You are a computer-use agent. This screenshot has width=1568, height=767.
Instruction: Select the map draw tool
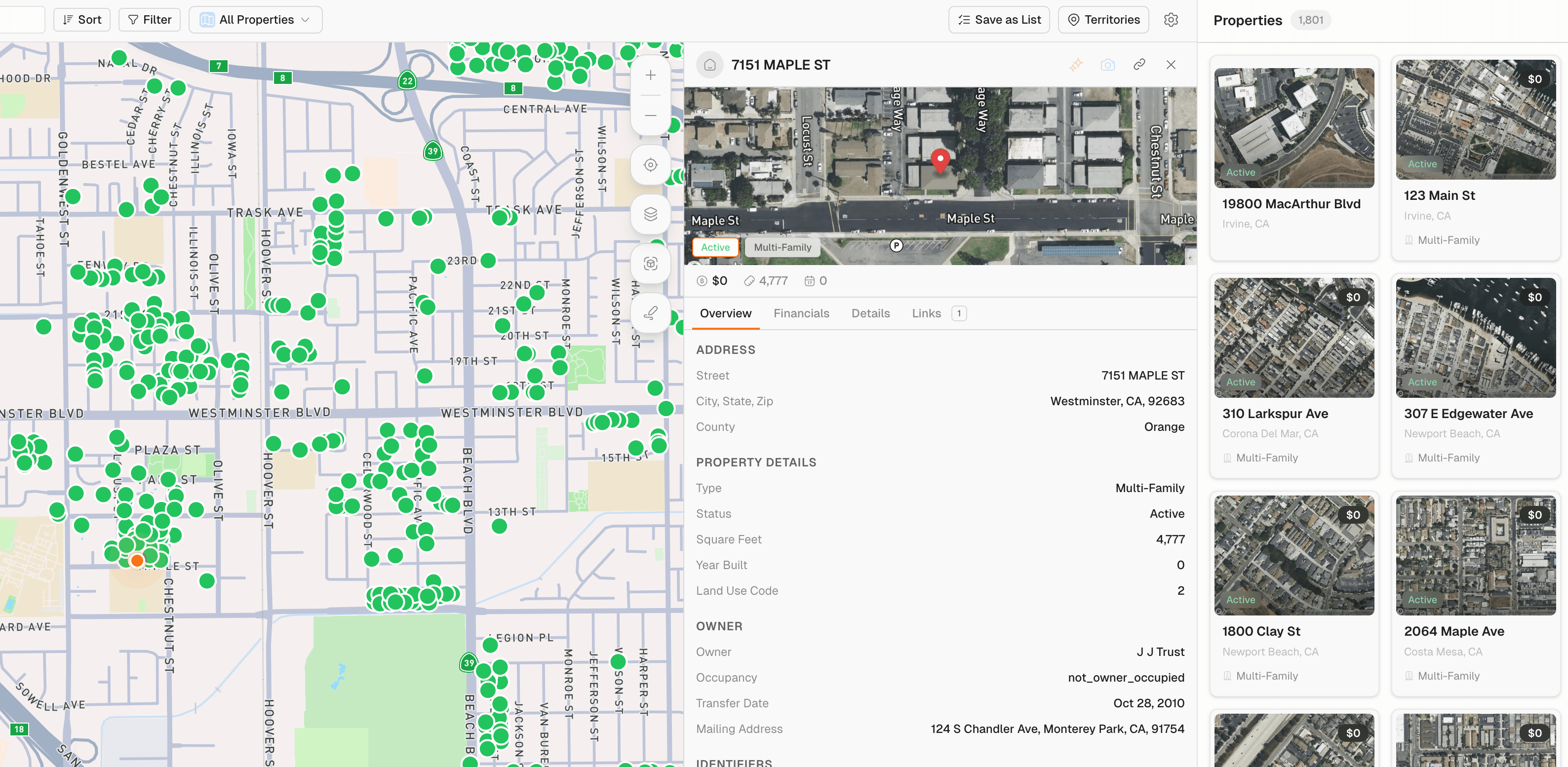point(650,313)
